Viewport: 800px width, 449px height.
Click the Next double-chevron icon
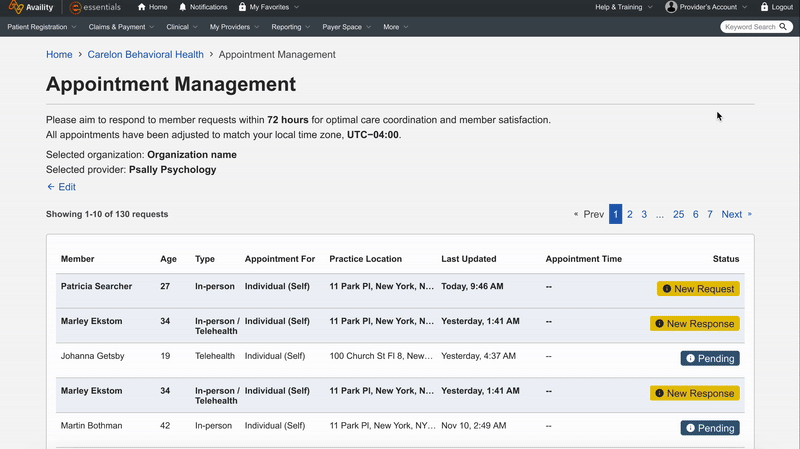tap(749, 214)
